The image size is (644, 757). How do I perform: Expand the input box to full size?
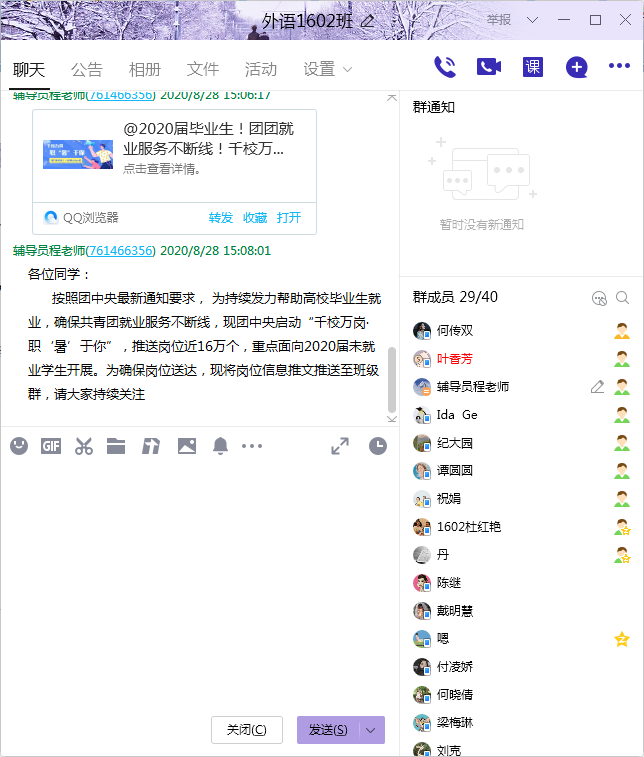pos(340,446)
